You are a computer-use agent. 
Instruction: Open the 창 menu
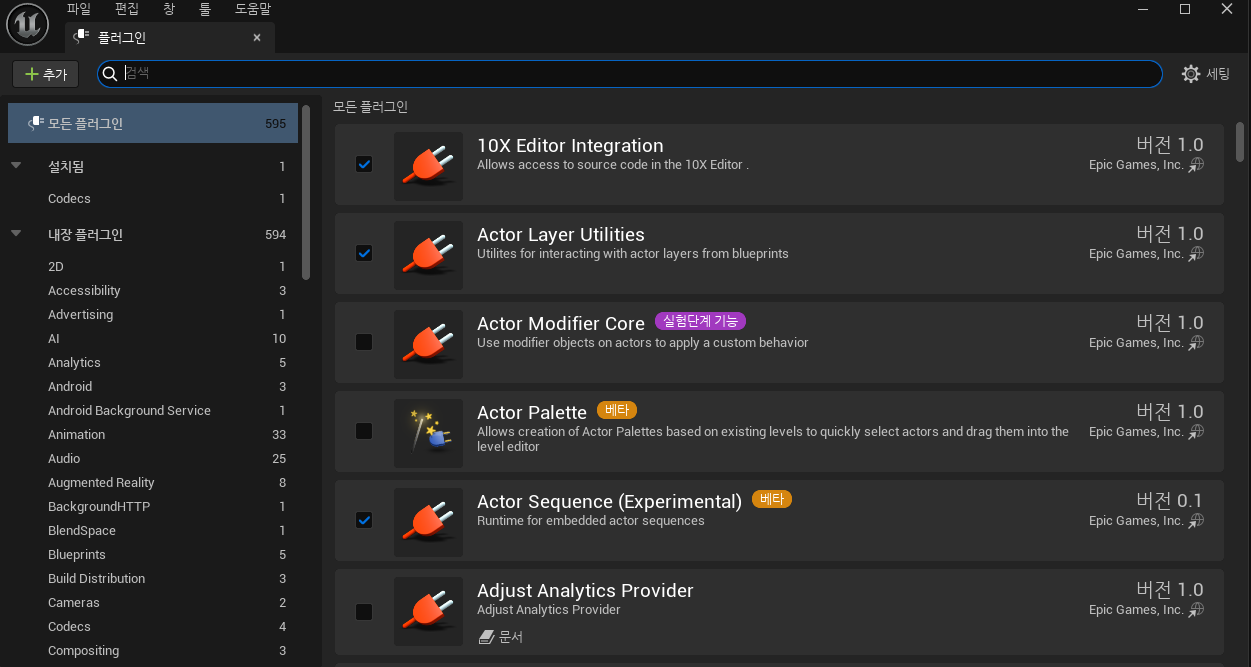(168, 9)
